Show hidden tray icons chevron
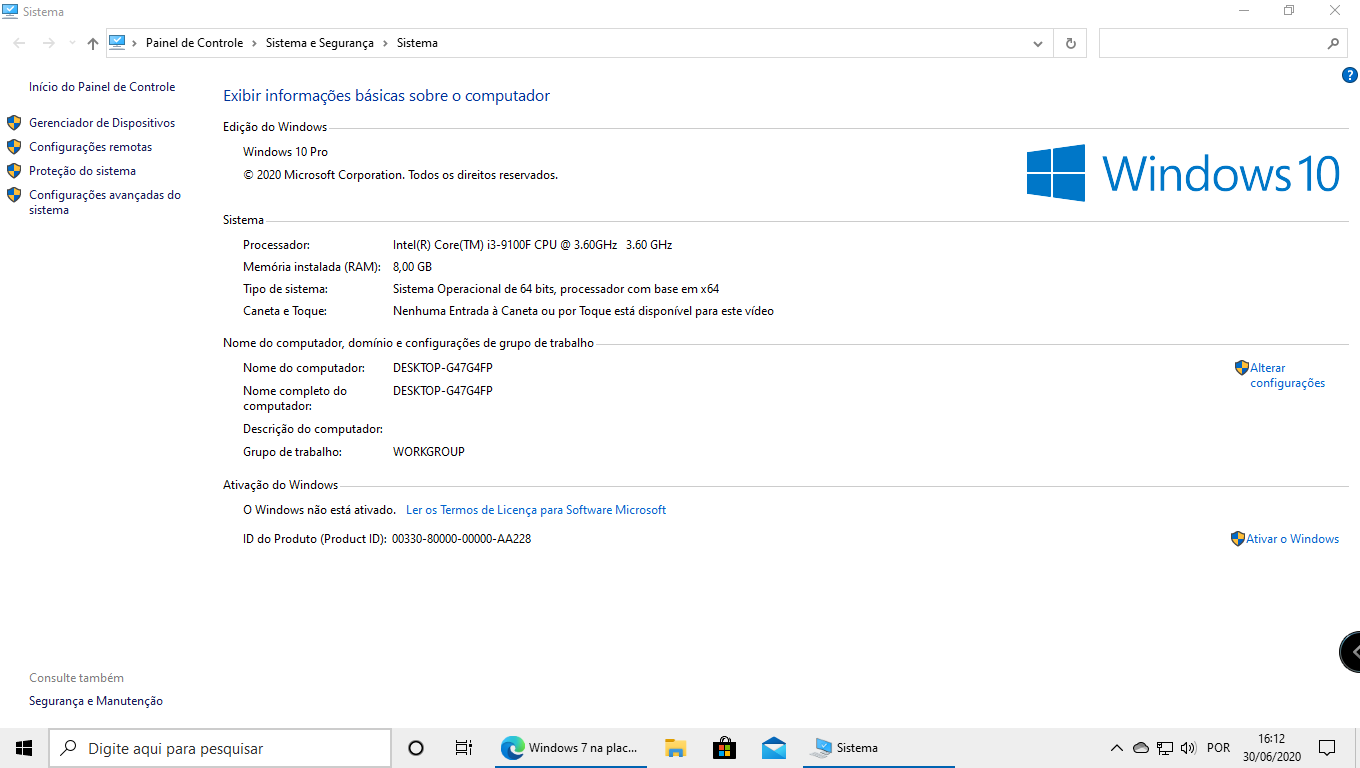Screen dimensions: 1360x768 click(1117, 748)
